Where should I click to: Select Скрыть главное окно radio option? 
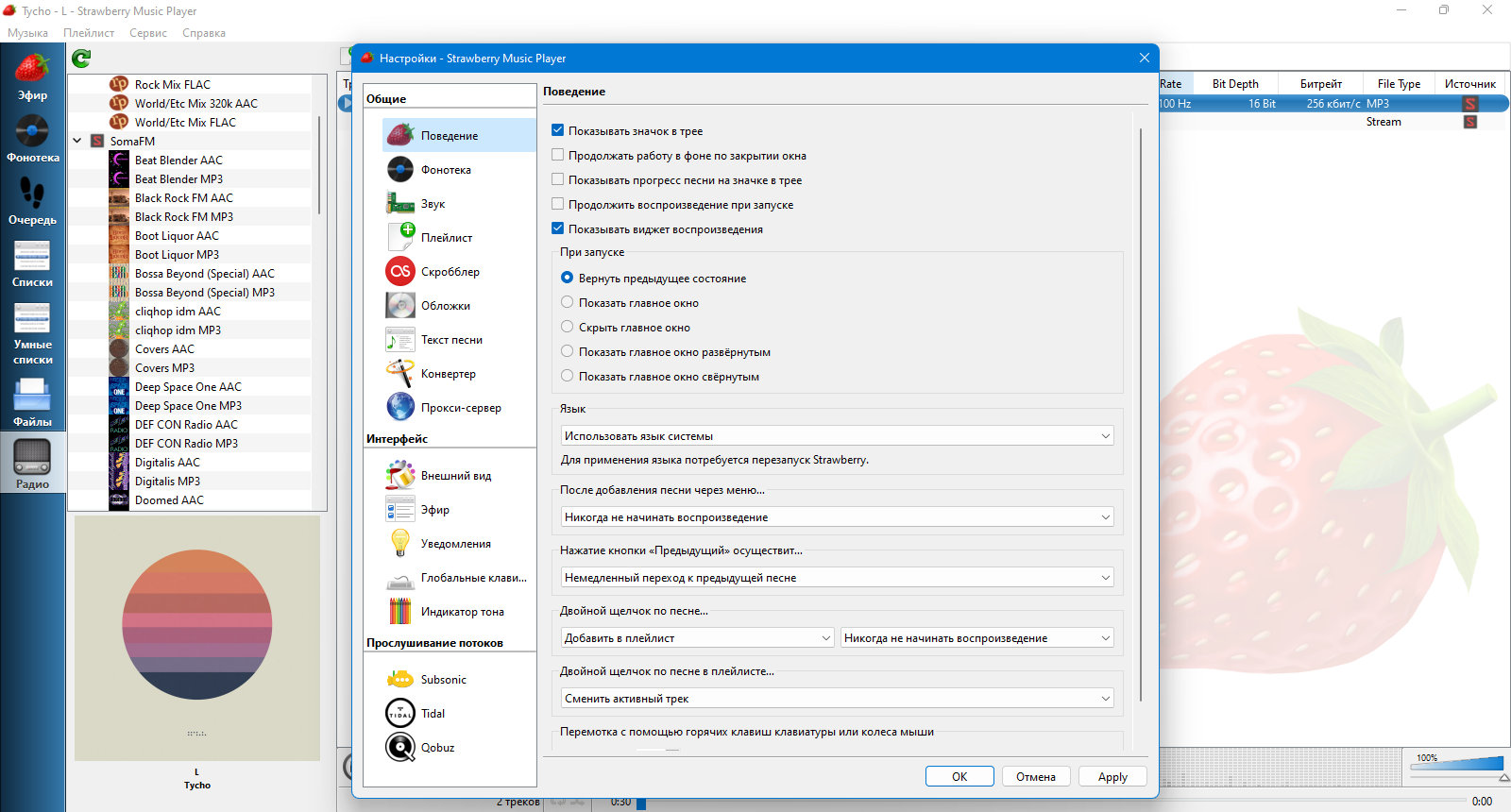point(567,327)
